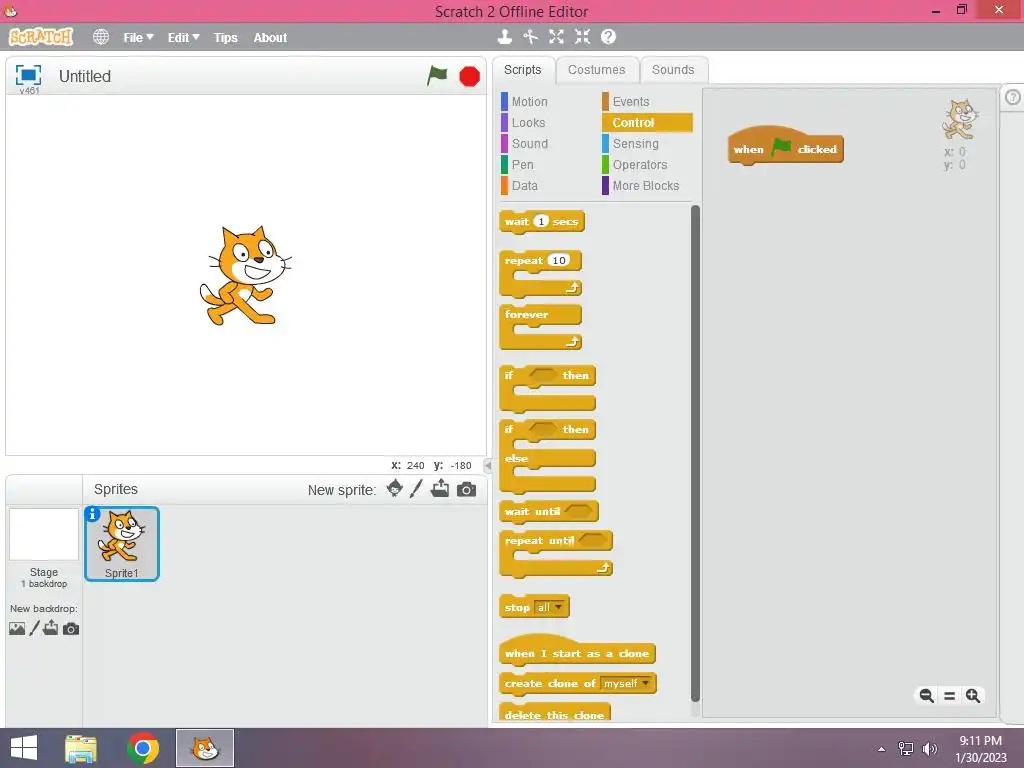This screenshot has height=768, width=1024.
Task: Select the Control block category
Action: point(647,123)
